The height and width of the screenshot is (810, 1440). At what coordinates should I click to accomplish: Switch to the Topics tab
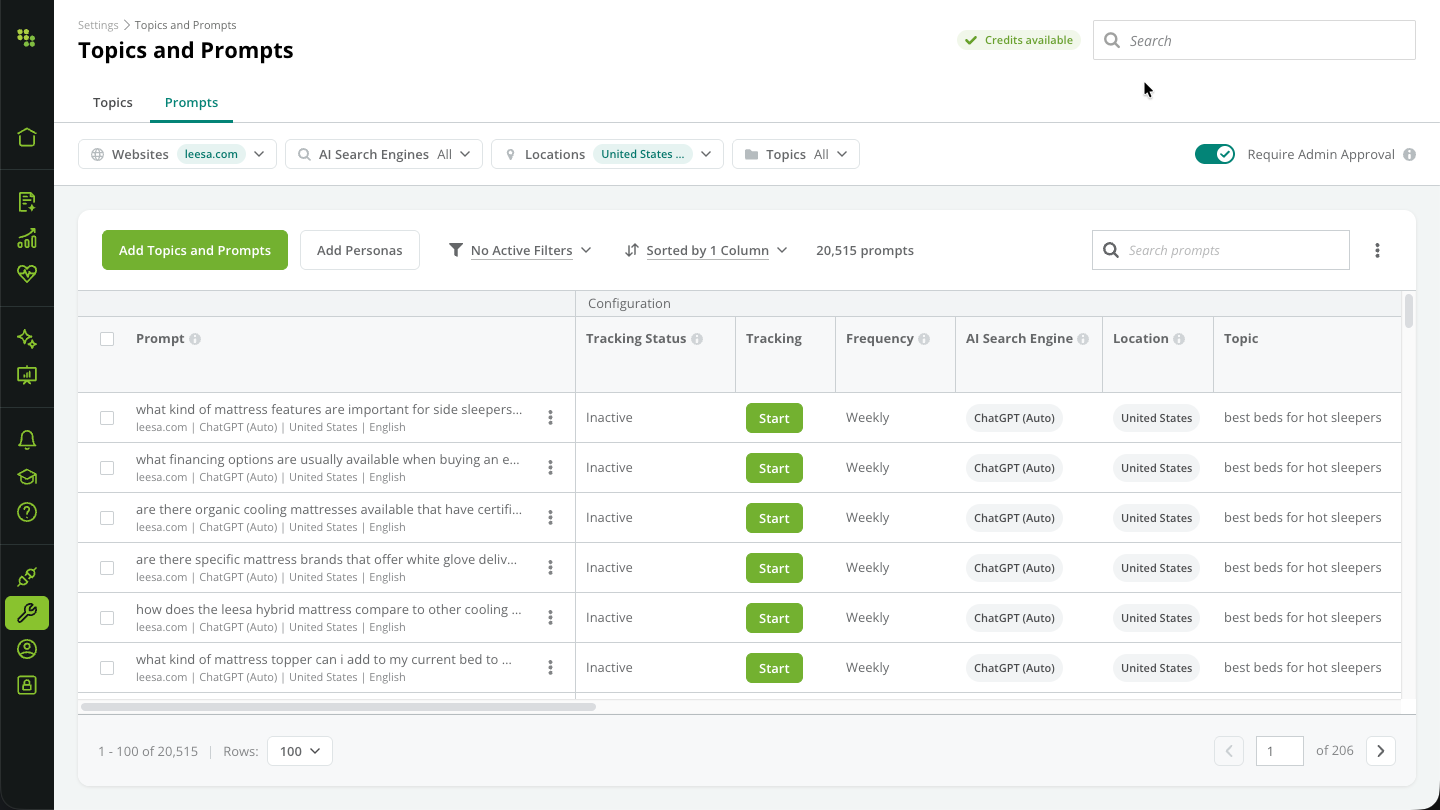point(113,103)
